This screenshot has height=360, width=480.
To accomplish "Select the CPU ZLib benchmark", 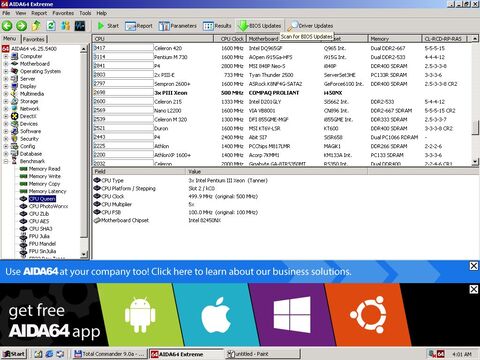I will pyautogui.click(x=39, y=214).
